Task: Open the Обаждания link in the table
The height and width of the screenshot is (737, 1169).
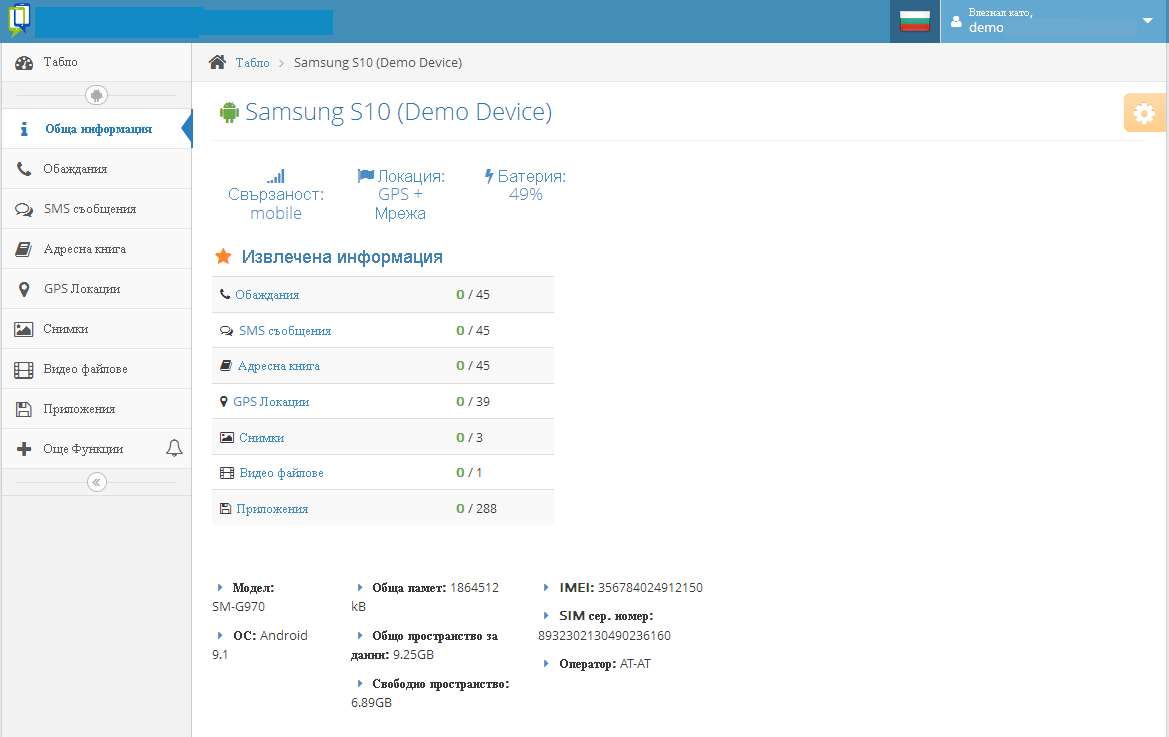Action: tap(267, 295)
